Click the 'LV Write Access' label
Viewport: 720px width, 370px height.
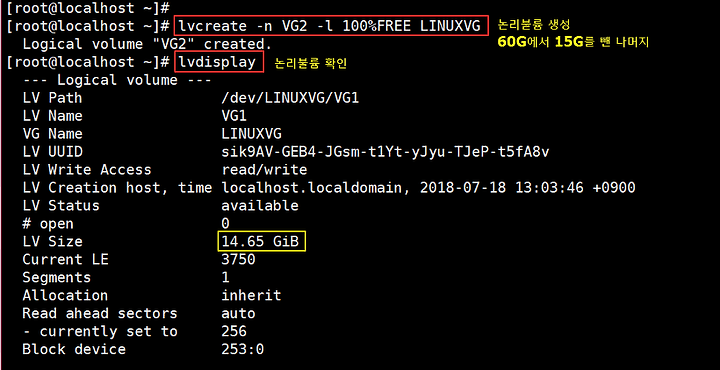pyautogui.click(x=86, y=170)
